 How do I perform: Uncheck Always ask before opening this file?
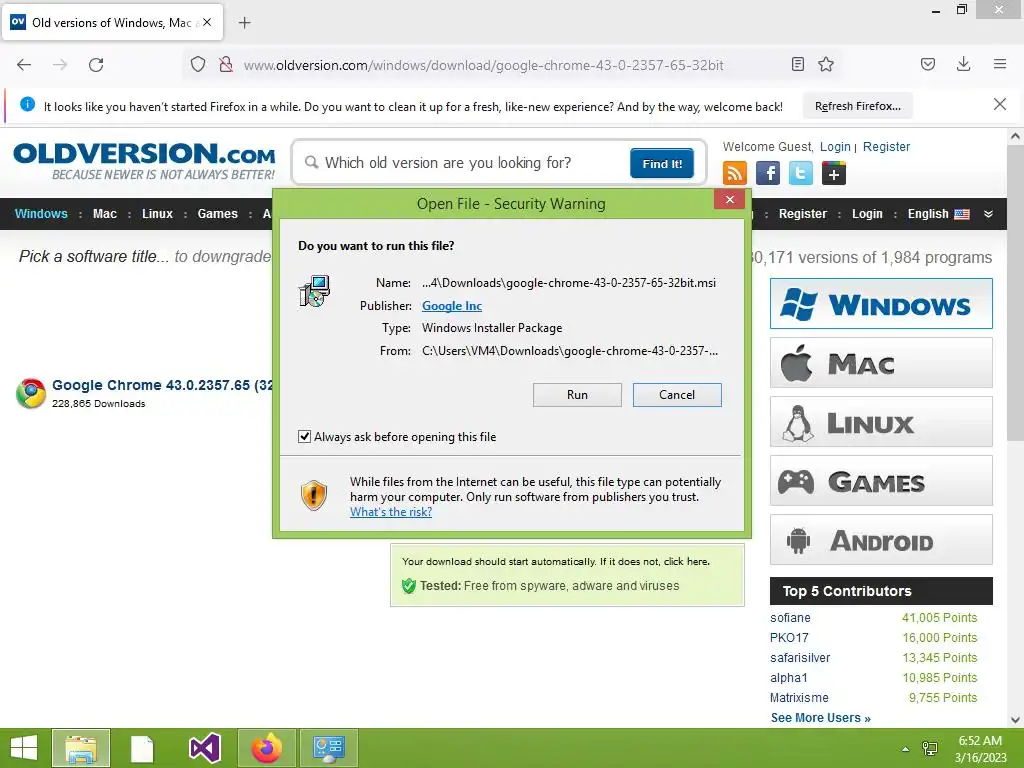[x=304, y=436]
